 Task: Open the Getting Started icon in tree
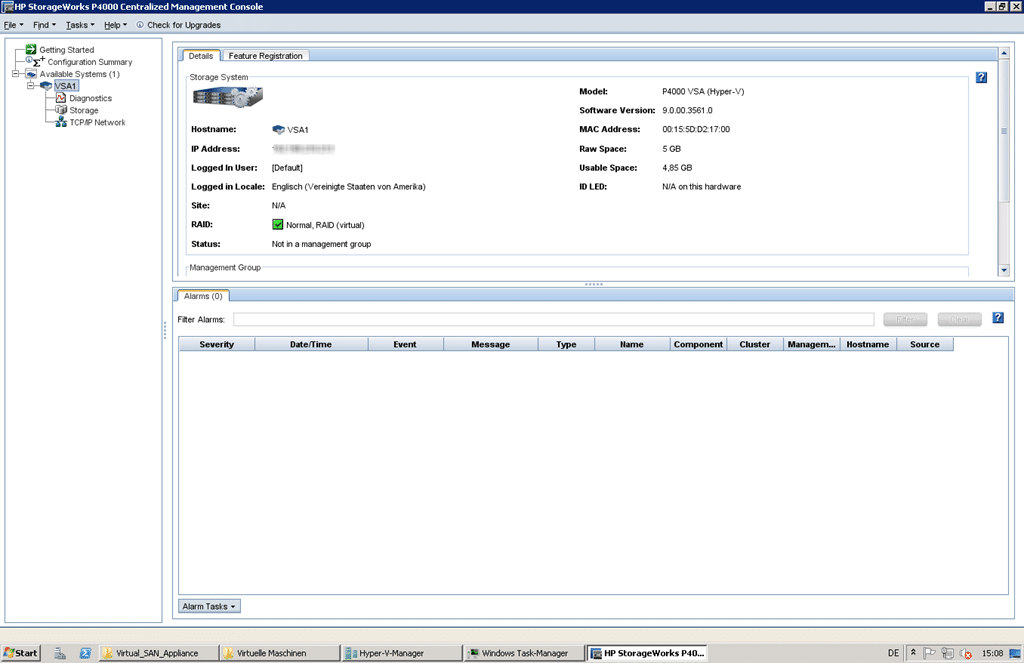(x=31, y=50)
